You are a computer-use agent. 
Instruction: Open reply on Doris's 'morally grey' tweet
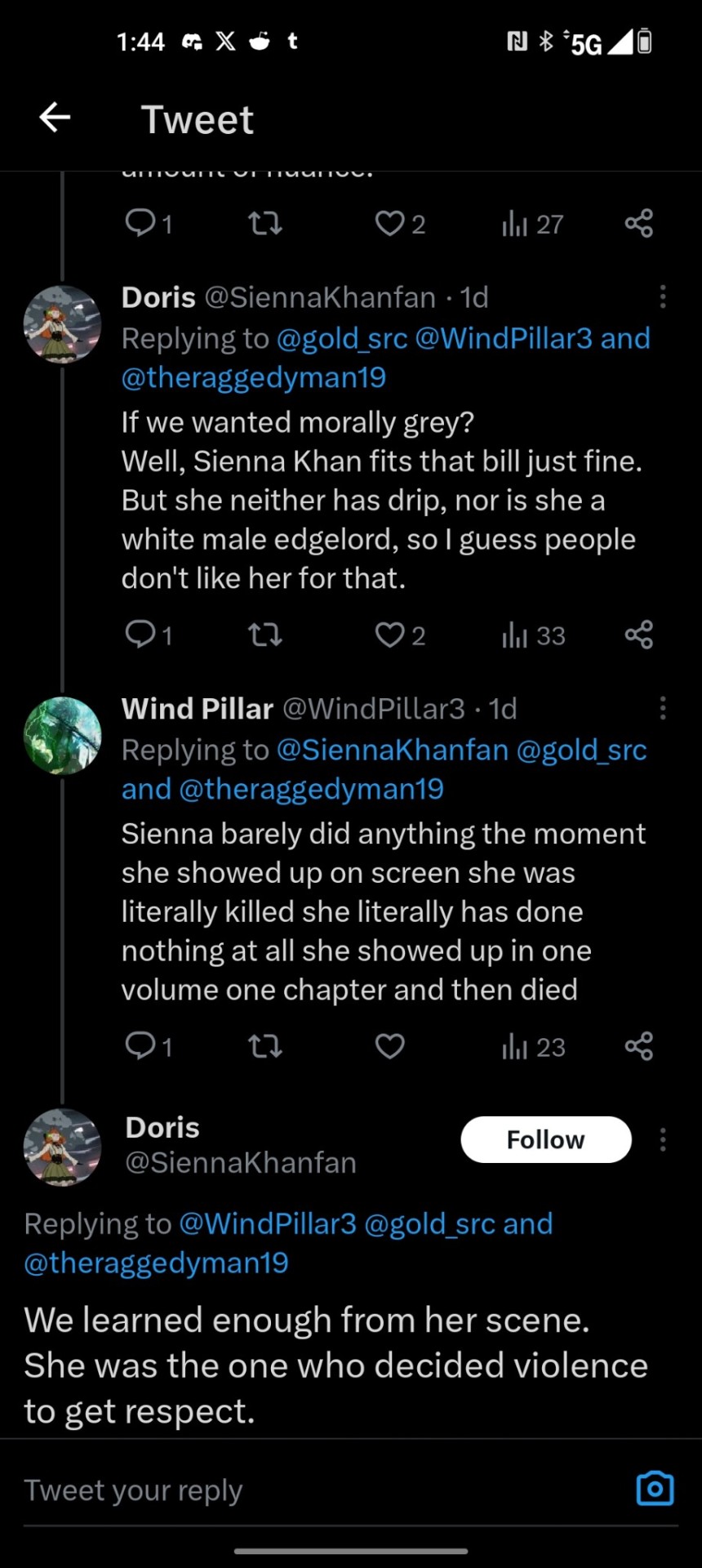pyautogui.click(x=140, y=635)
